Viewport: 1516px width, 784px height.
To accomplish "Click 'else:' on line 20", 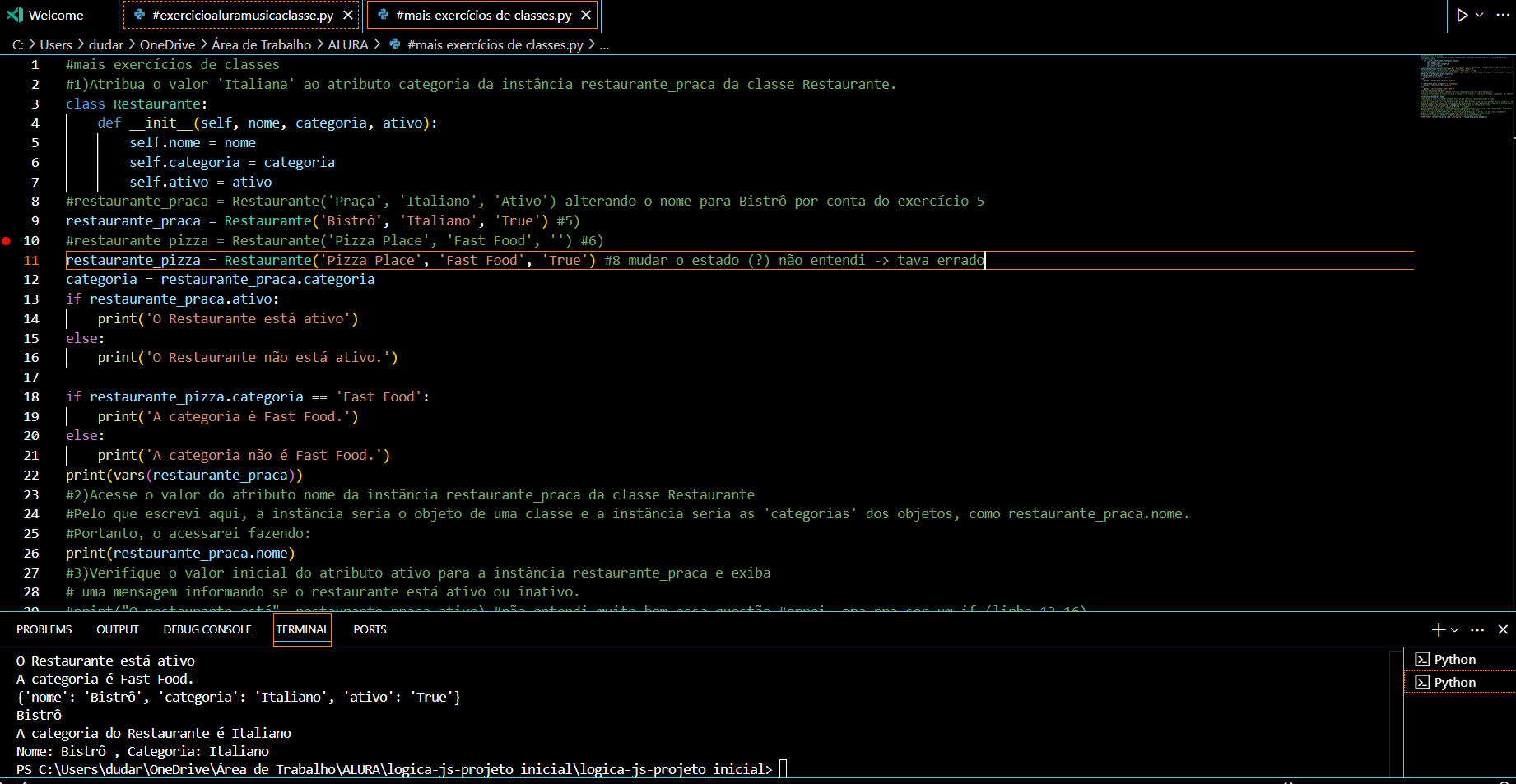I will pyautogui.click(x=86, y=435).
